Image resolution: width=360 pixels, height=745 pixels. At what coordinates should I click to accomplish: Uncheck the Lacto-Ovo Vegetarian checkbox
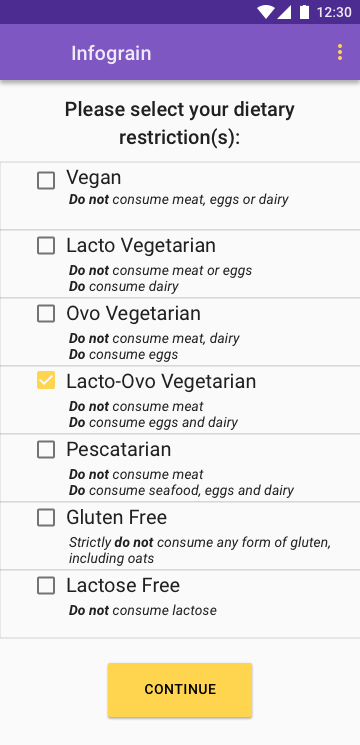point(46,381)
